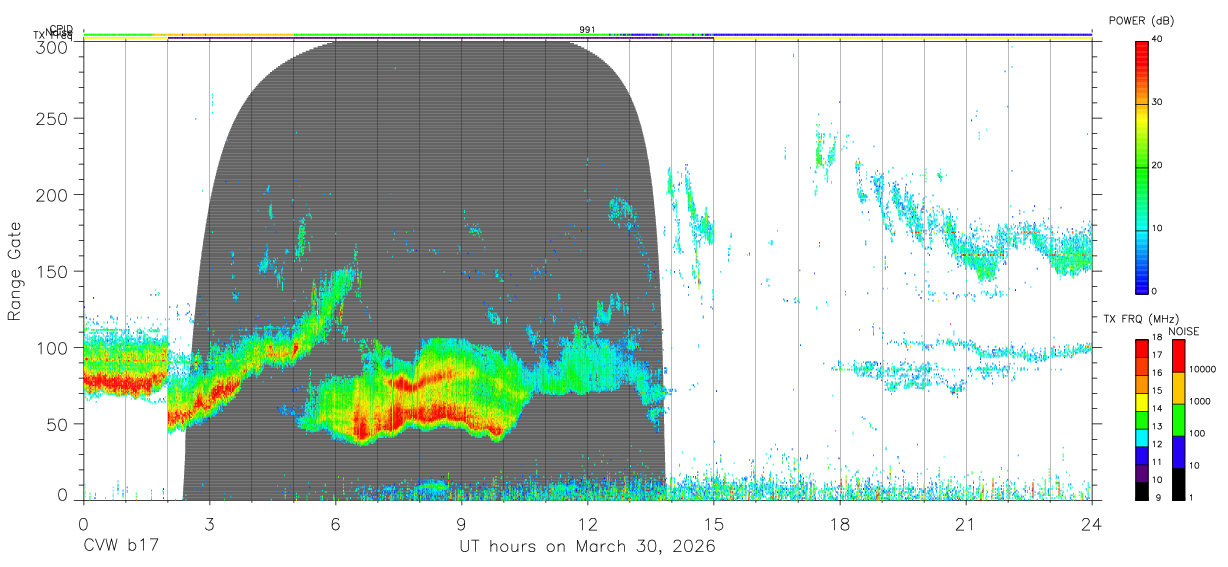
Task: Pick the red 17–18 MHz frequency swatch
Action: [x=1141, y=348]
